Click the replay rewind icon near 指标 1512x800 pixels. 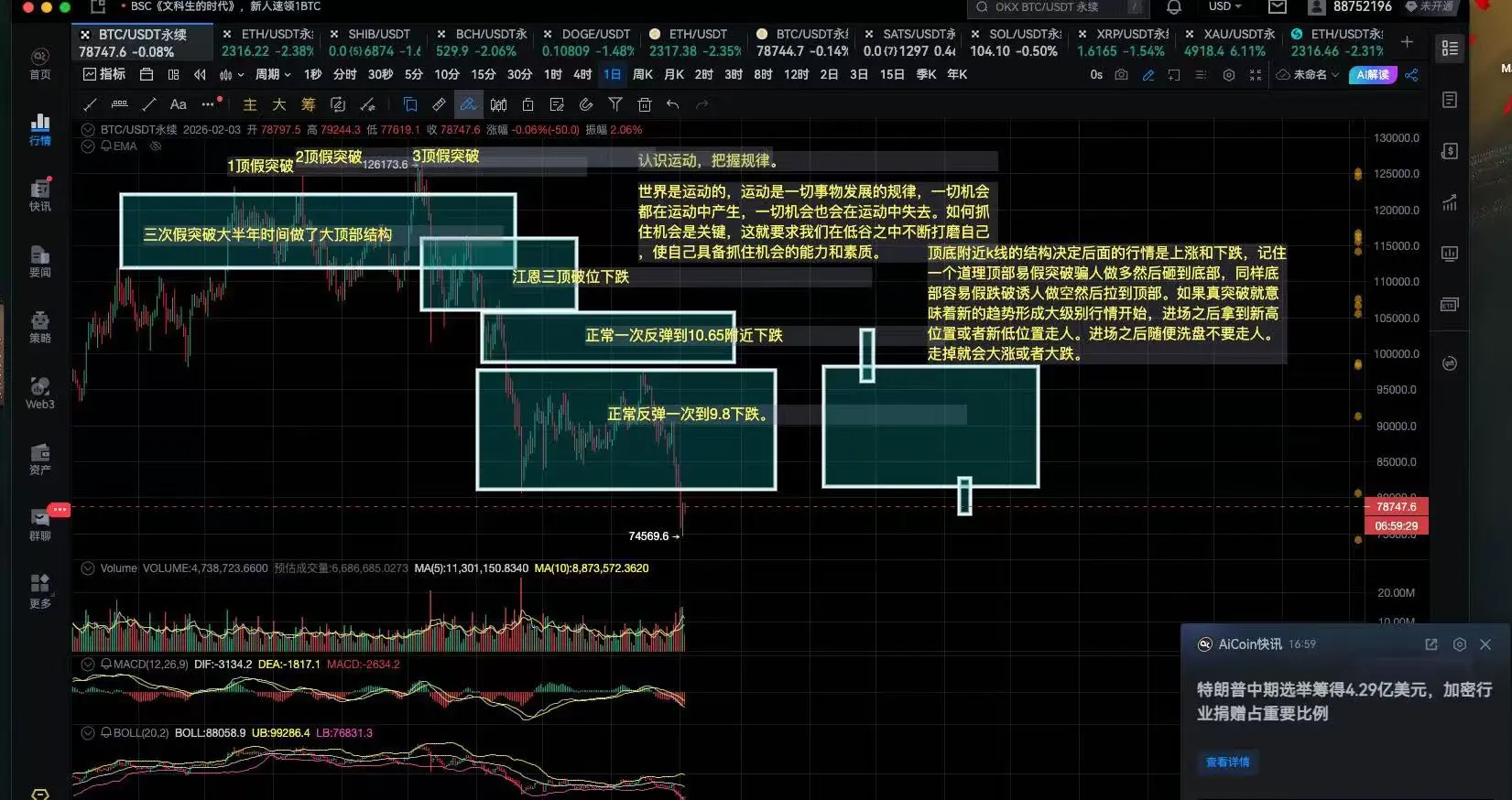pyautogui.click(x=201, y=75)
